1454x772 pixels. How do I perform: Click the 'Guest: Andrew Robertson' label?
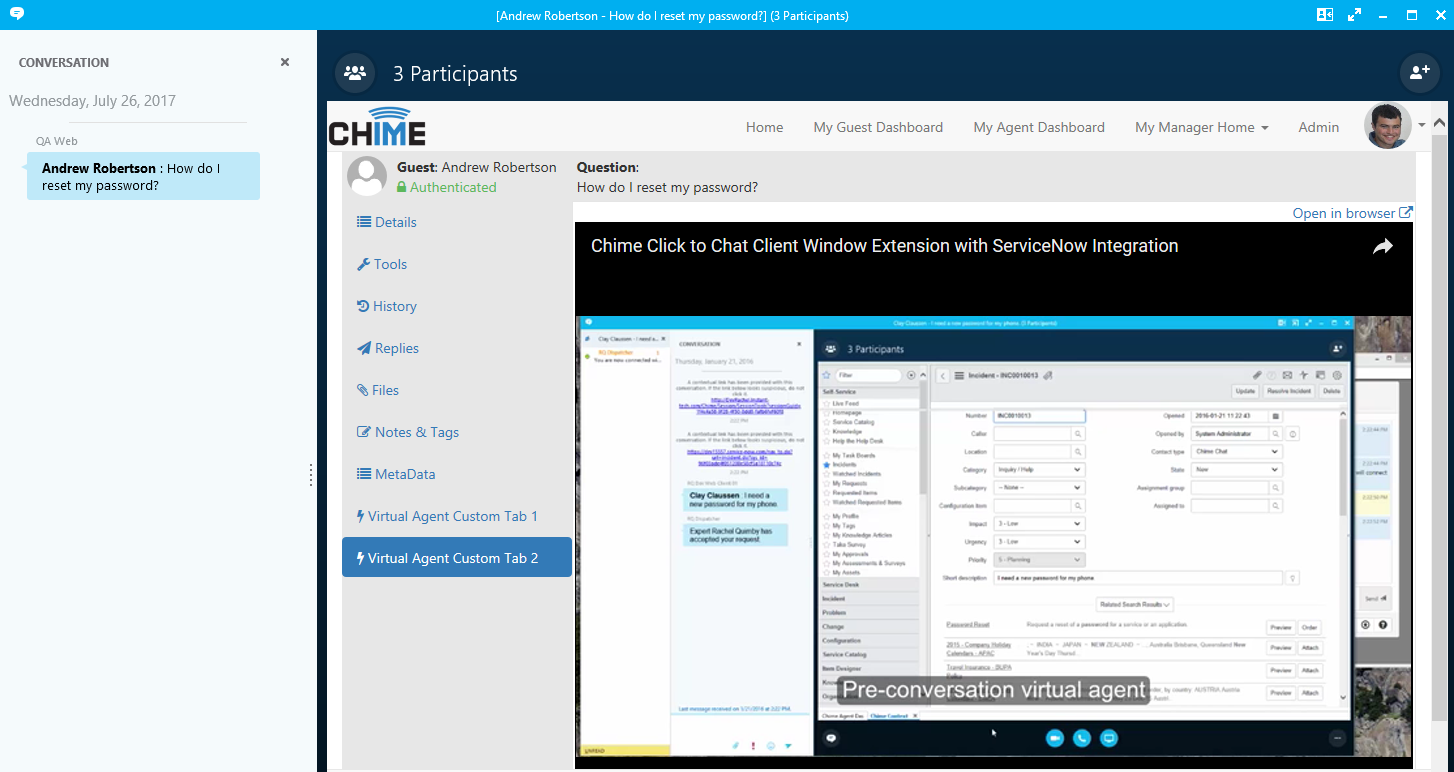477,167
